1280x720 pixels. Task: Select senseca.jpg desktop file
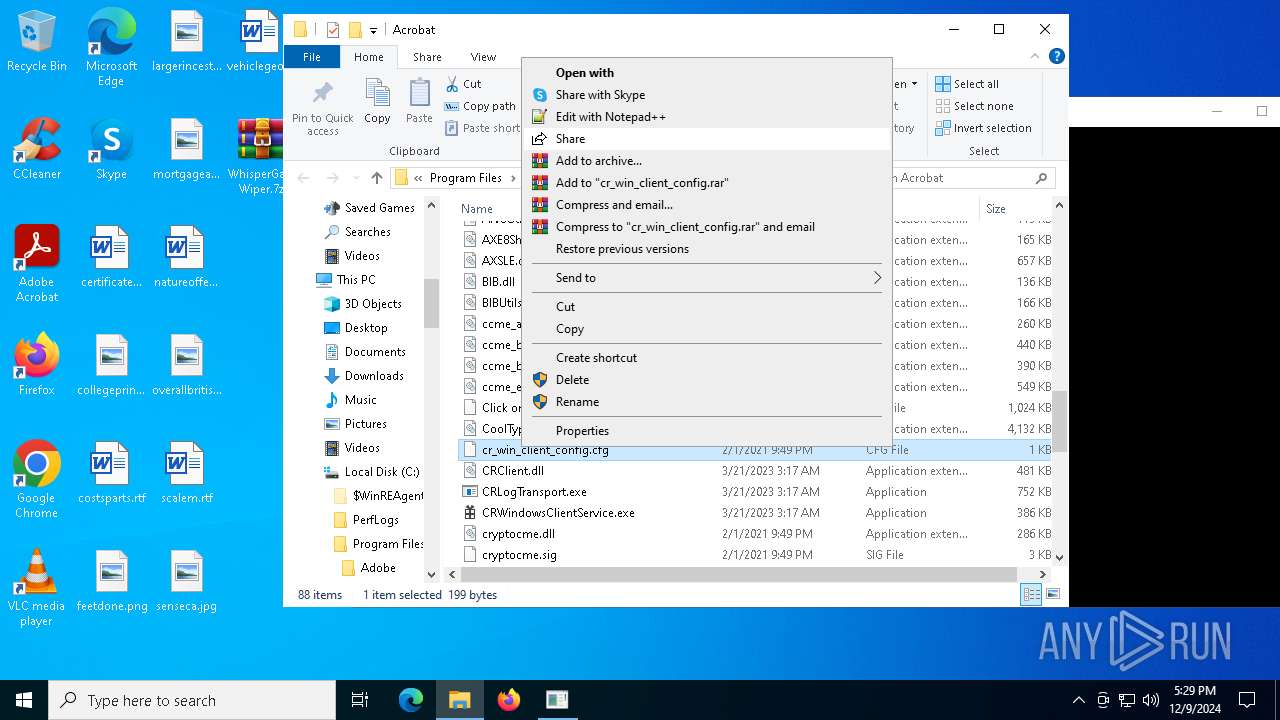186,581
